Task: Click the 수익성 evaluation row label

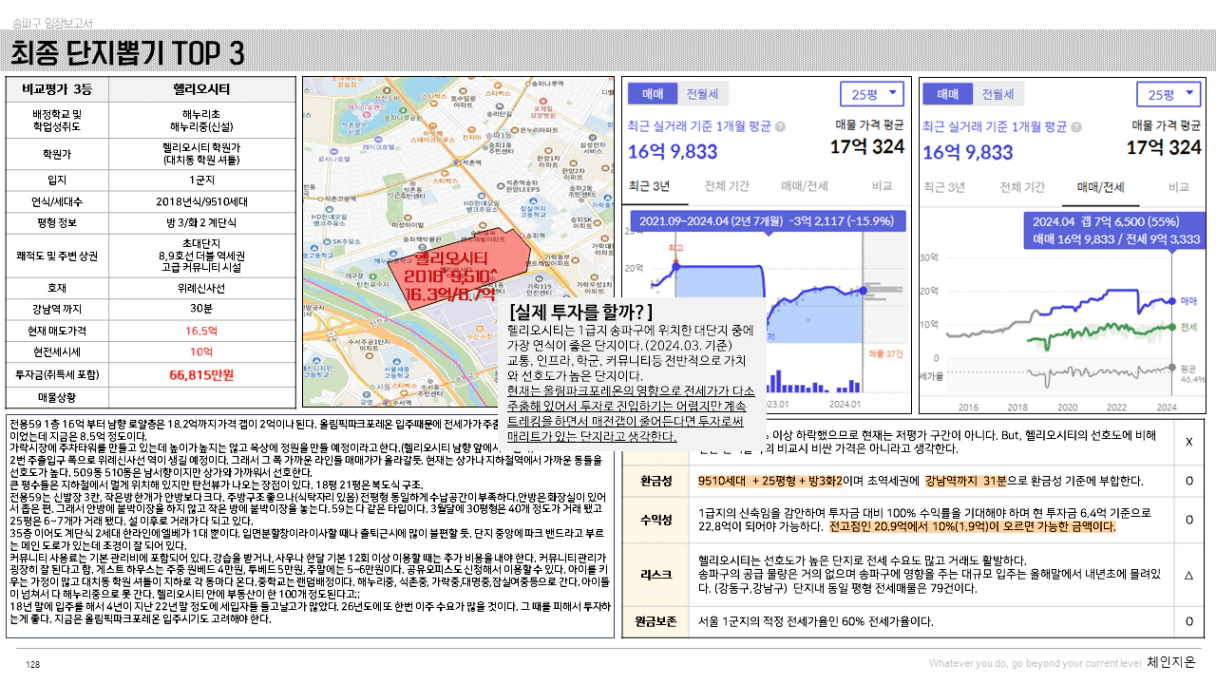Action: 656,519
